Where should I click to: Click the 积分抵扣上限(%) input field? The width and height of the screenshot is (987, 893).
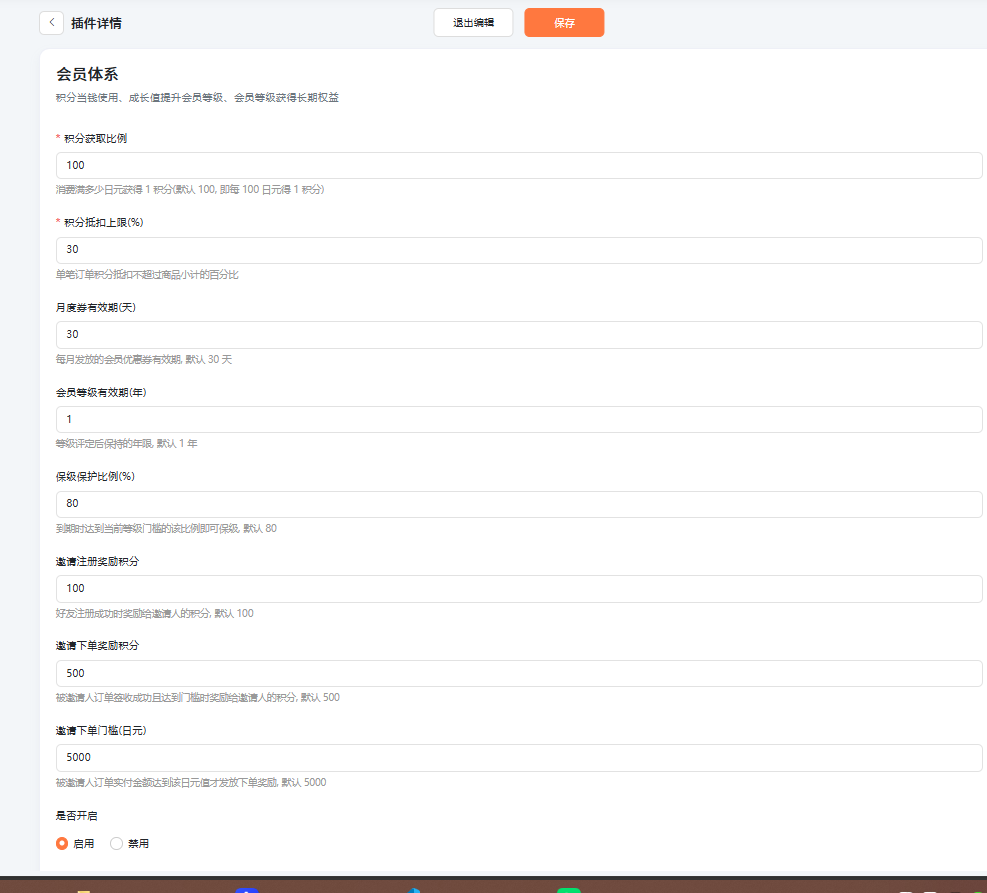[x=519, y=250]
